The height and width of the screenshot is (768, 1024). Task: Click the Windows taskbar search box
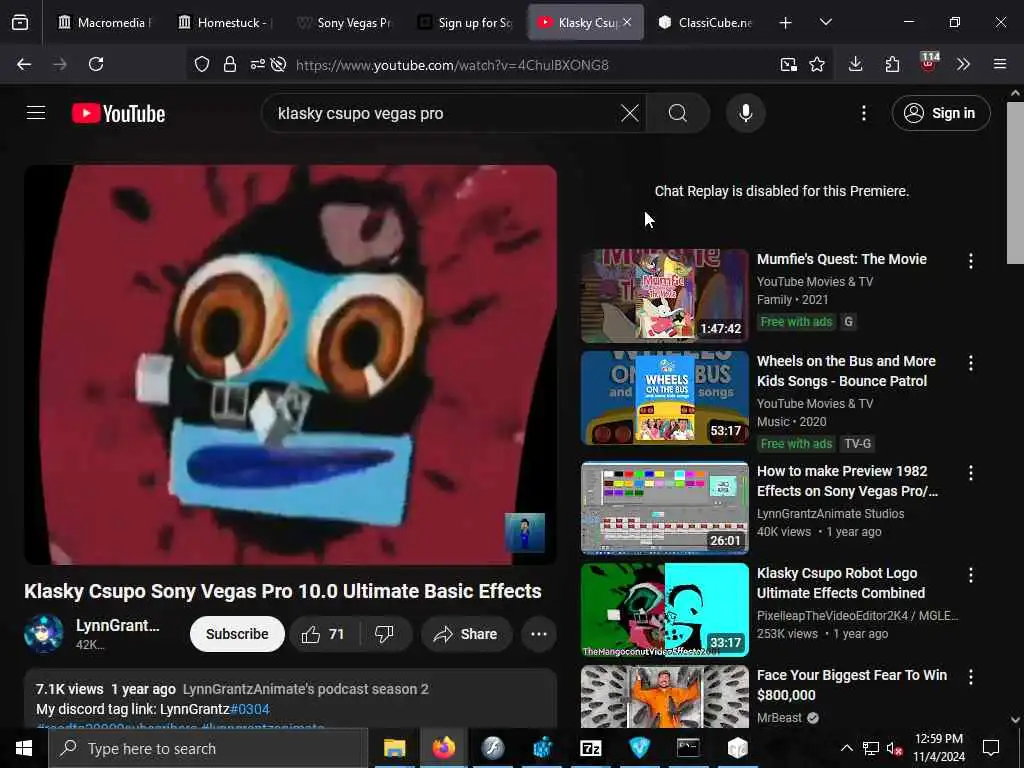tap(208, 748)
